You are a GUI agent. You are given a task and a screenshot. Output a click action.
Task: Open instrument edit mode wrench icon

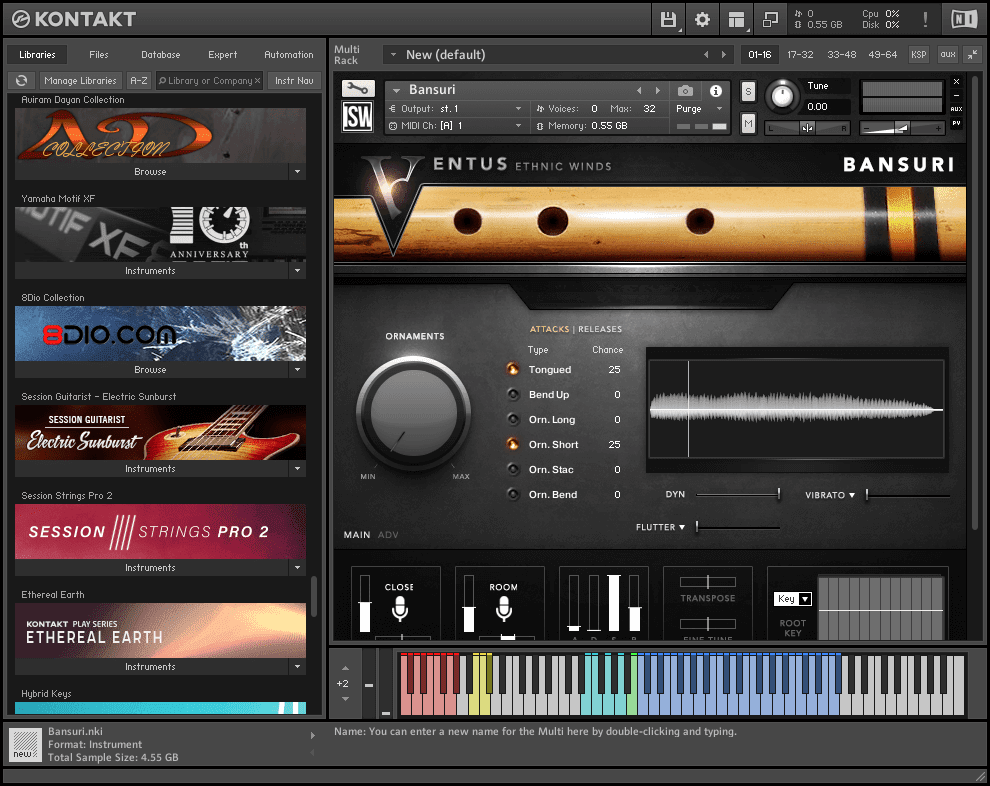358,89
